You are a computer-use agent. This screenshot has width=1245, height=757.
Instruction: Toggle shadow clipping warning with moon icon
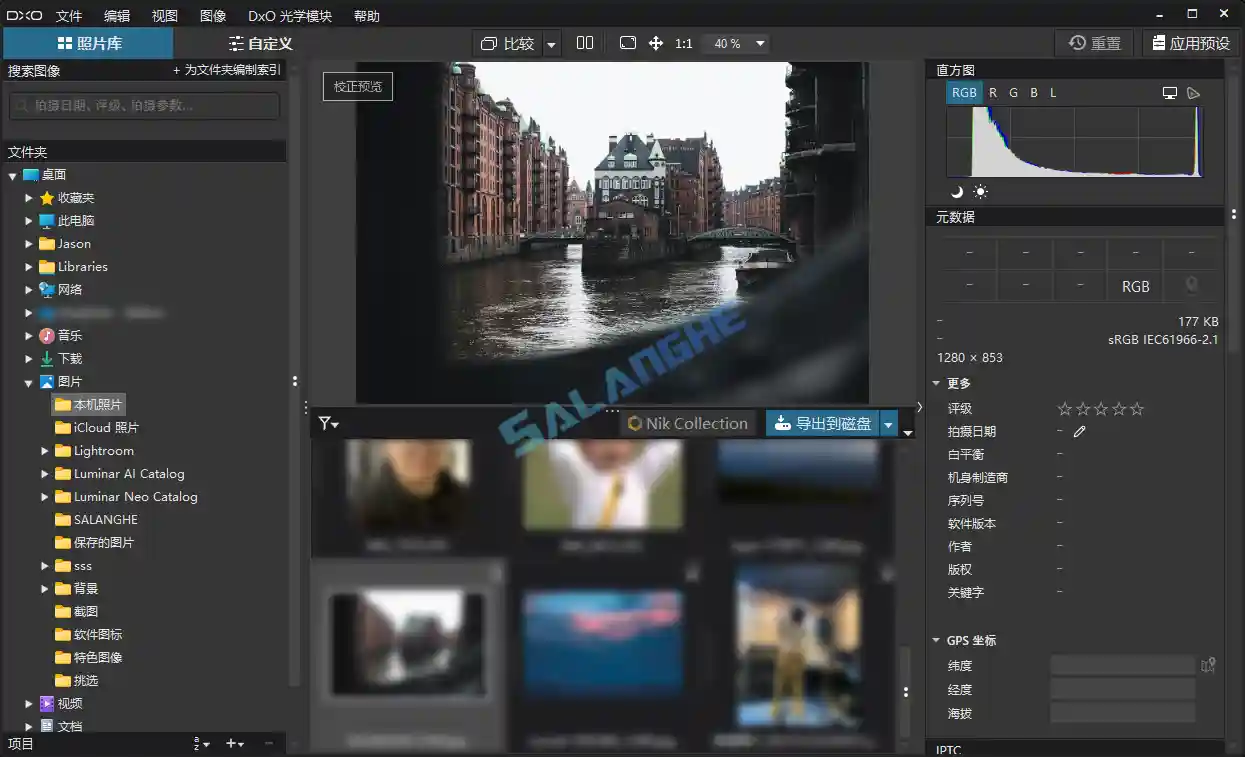pyautogui.click(x=956, y=191)
